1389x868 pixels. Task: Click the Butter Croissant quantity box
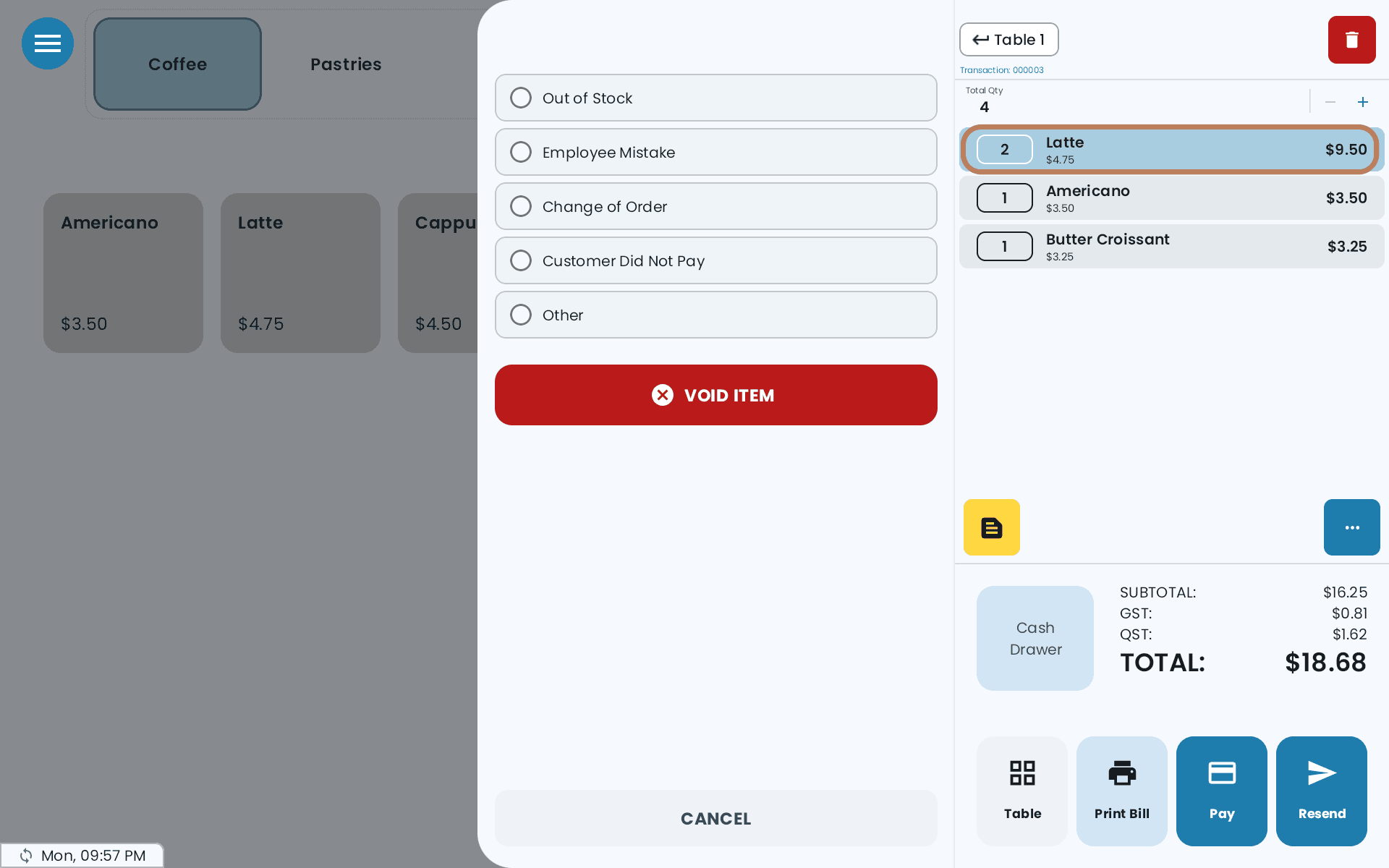(1005, 247)
